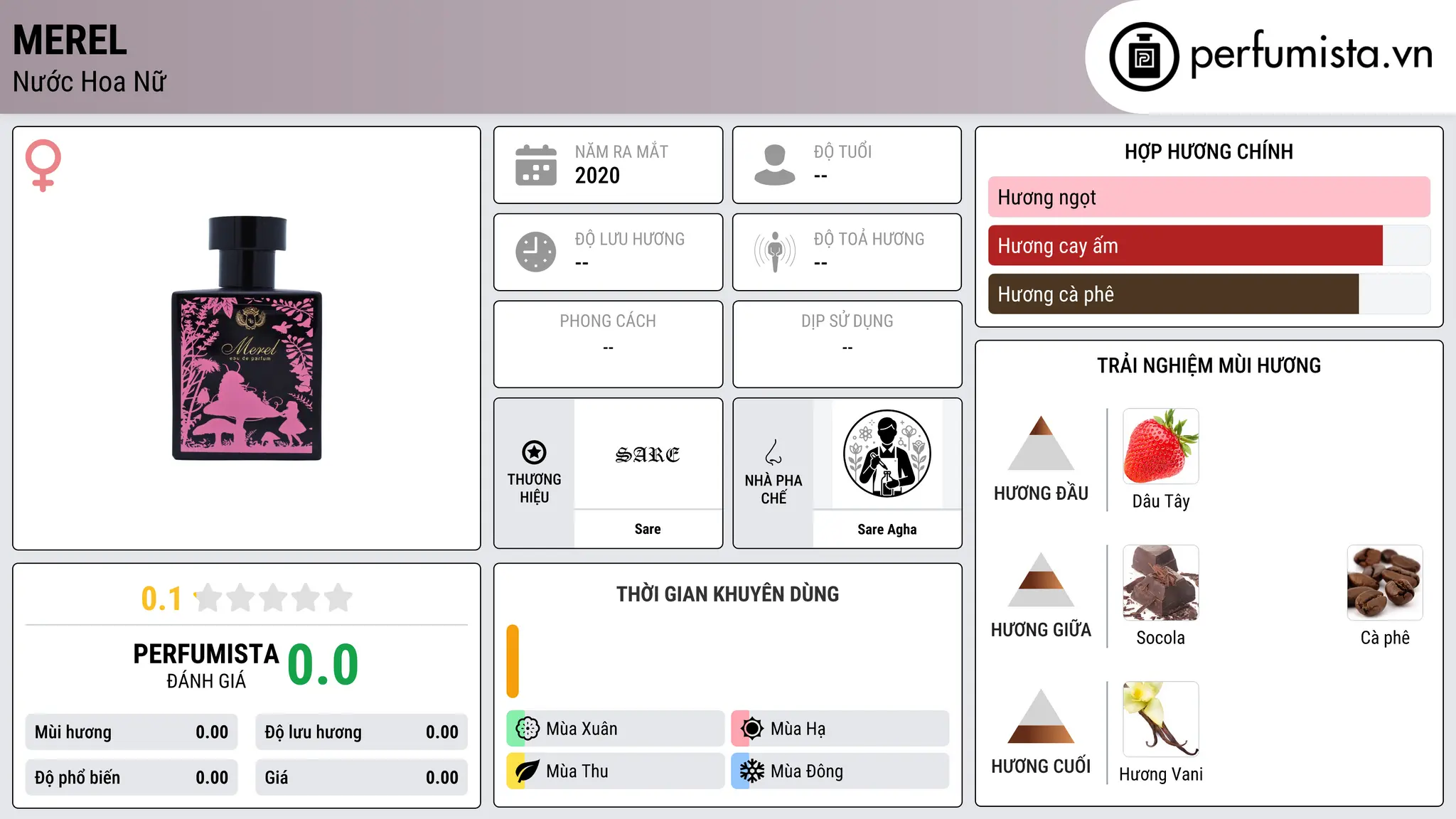
Task: Click the Hương đầu pyramid icon
Action: (1042, 443)
